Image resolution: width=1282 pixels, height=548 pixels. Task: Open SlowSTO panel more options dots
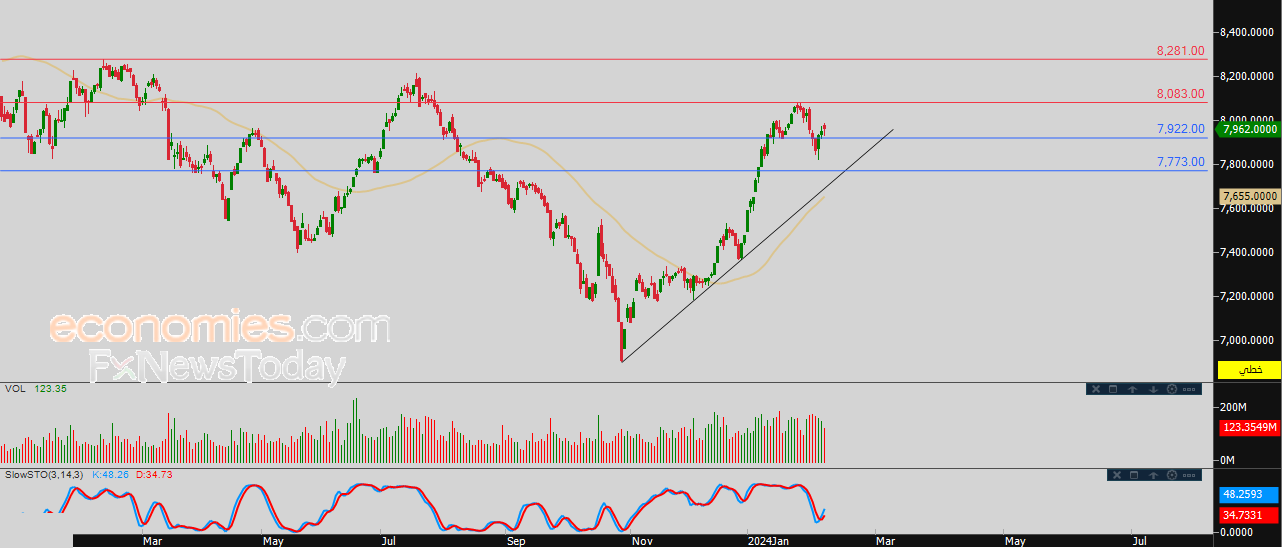tap(1191, 475)
